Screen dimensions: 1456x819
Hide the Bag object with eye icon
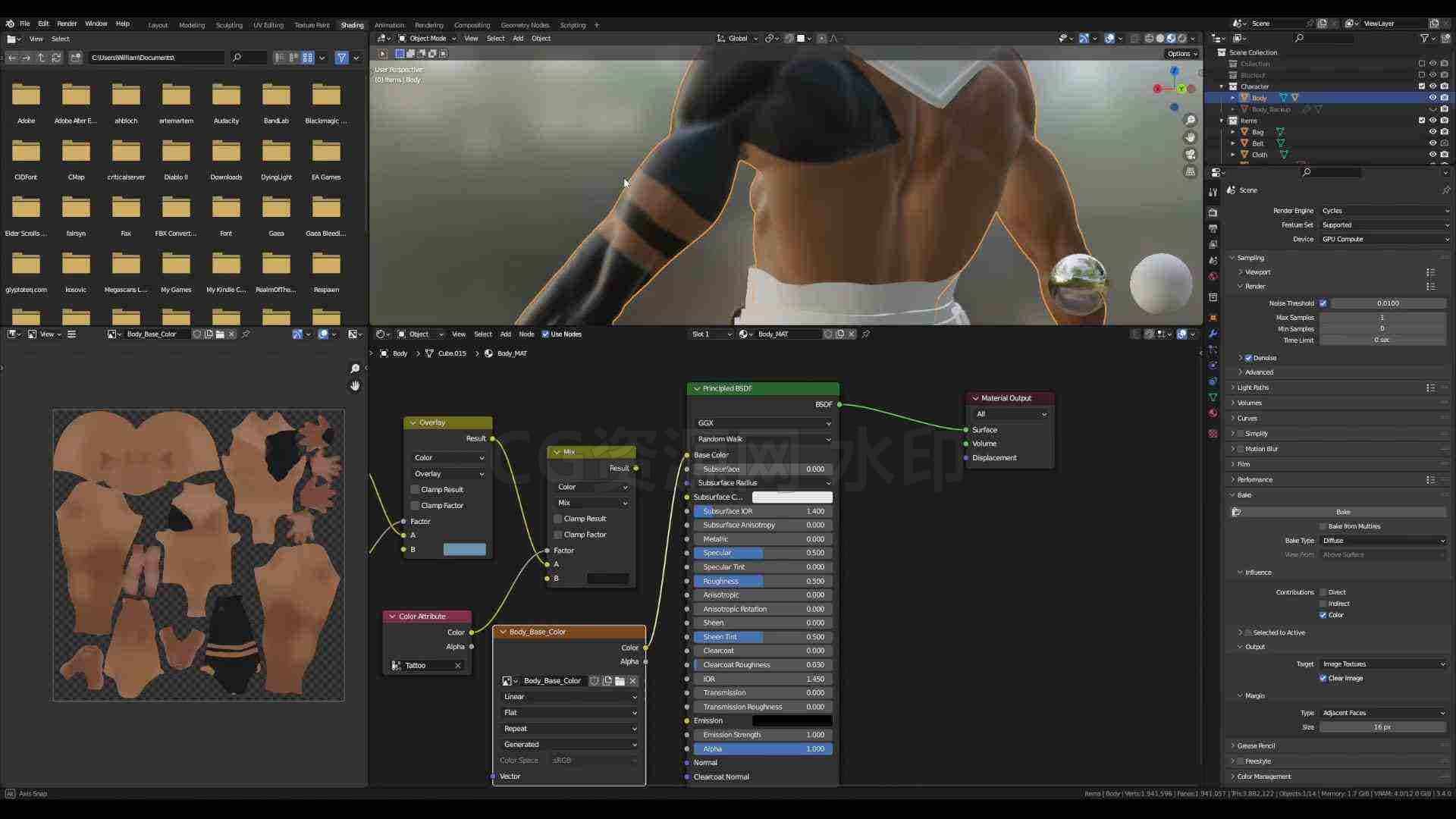[1433, 132]
